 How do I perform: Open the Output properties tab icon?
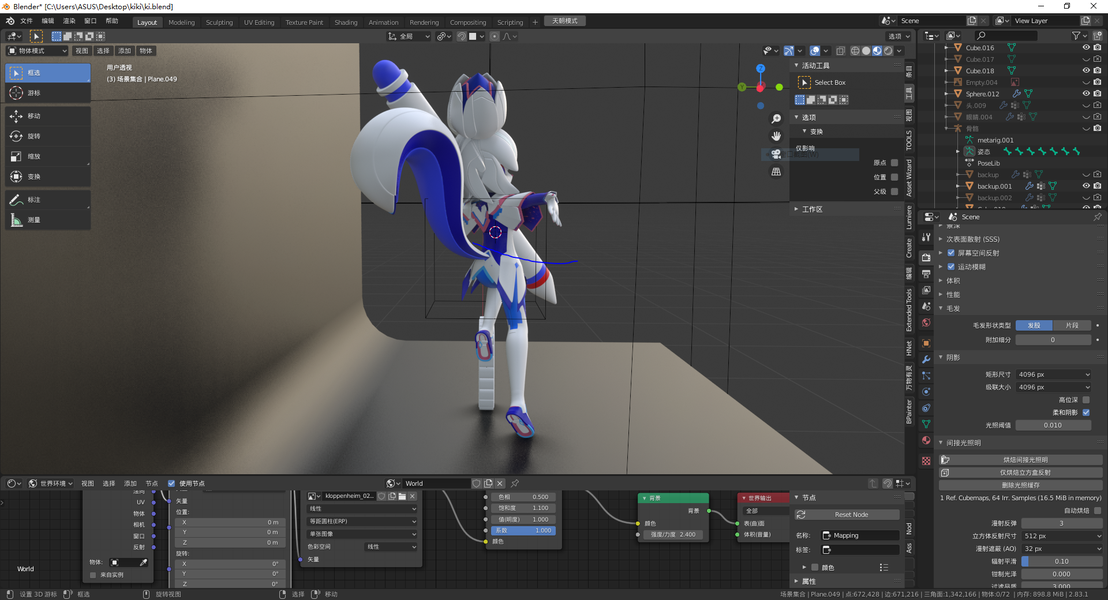[x=926, y=273]
